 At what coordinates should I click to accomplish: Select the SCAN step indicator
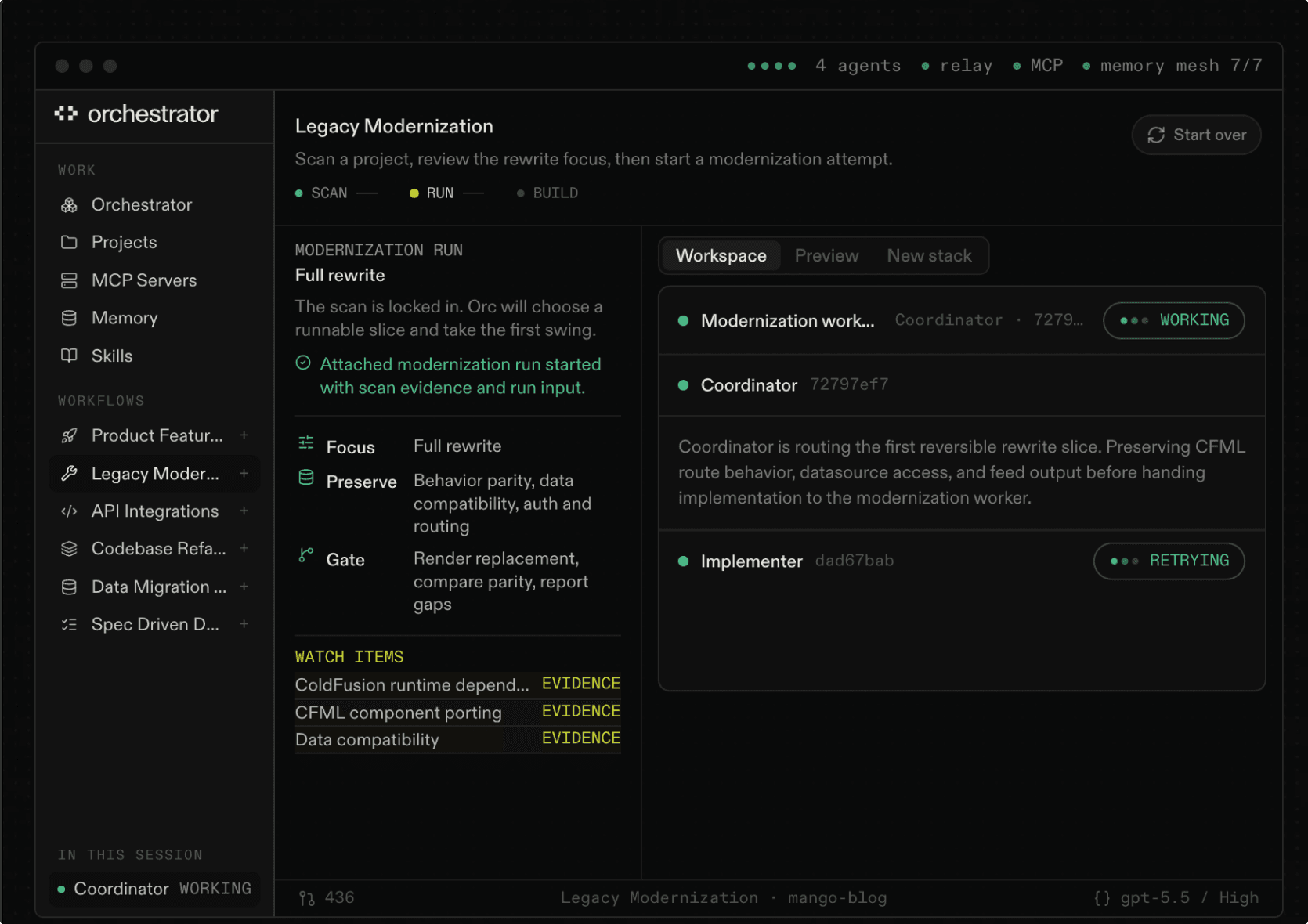pyautogui.click(x=321, y=193)
